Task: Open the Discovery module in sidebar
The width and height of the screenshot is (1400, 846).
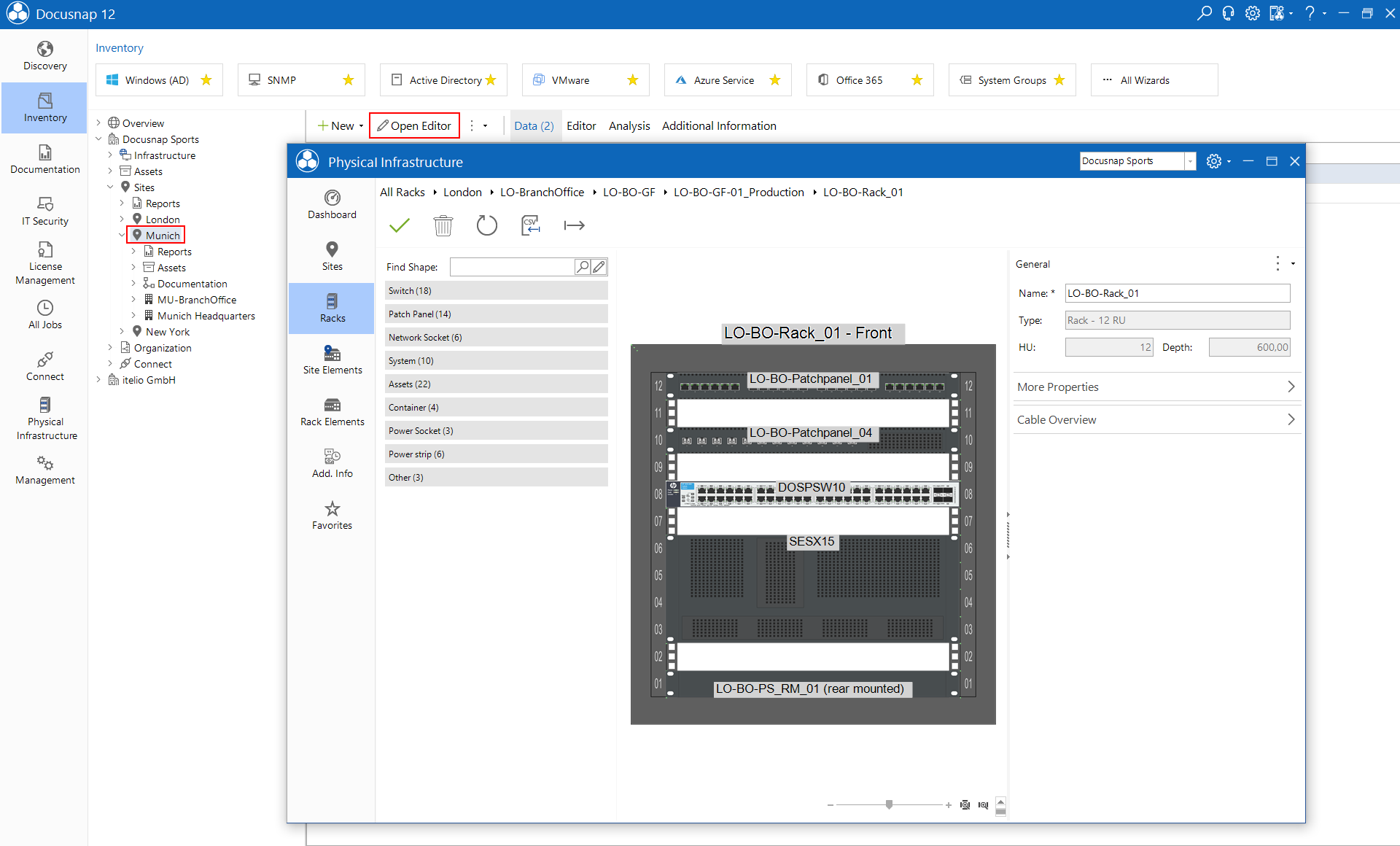Action: coord(44,56)
